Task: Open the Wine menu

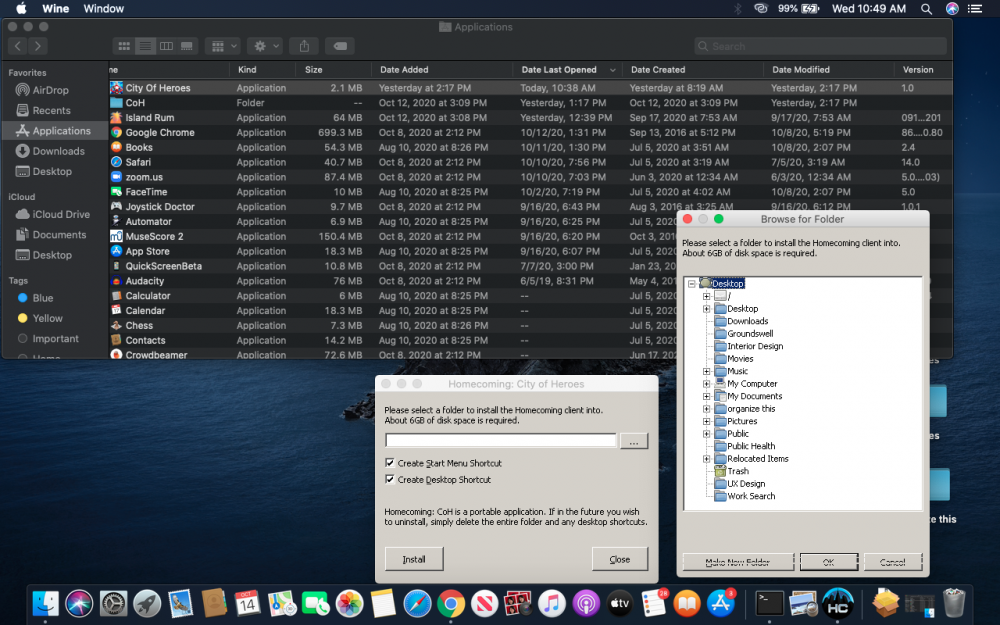Action: click(55, 8)
